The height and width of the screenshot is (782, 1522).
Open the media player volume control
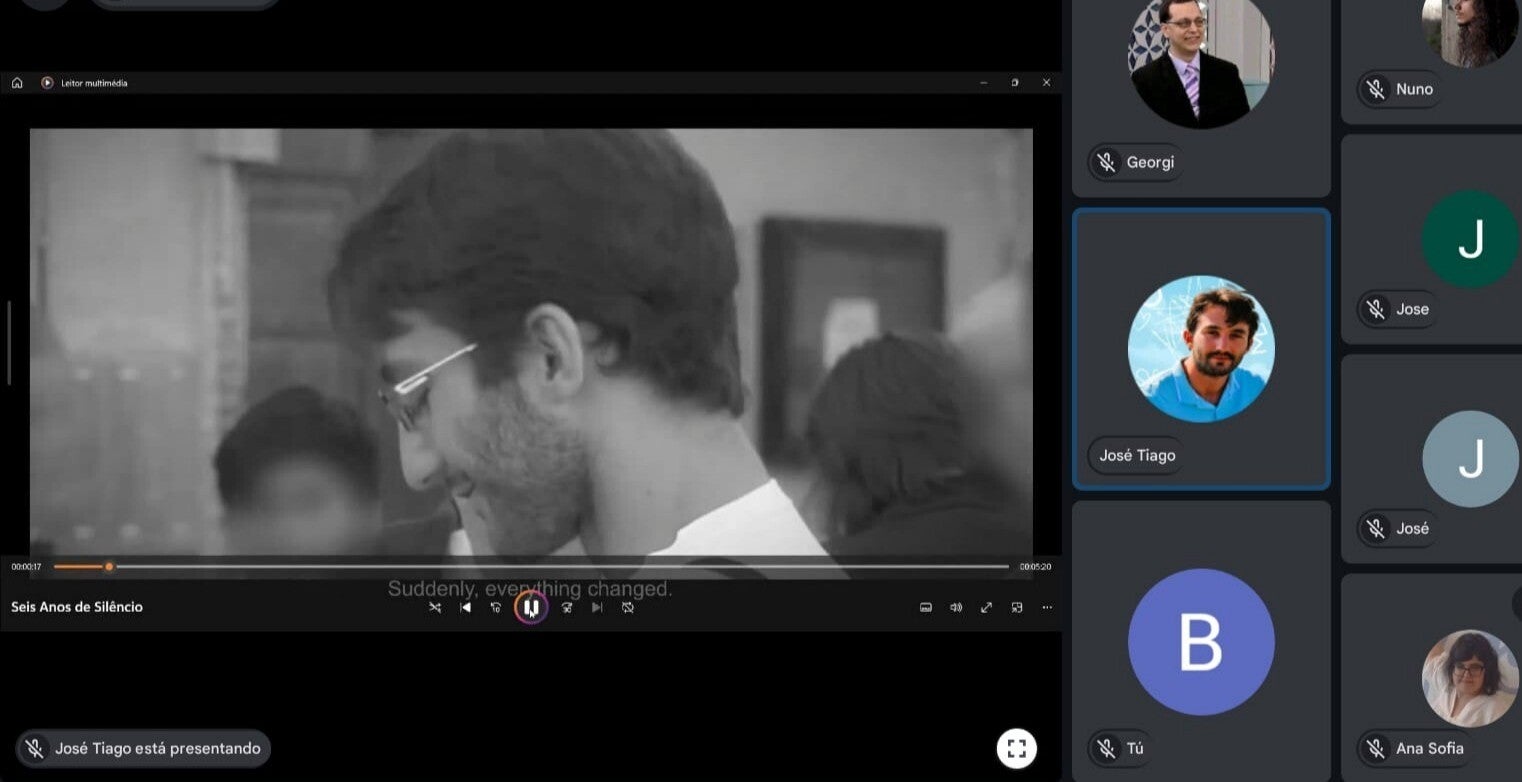tap(956, 607)
